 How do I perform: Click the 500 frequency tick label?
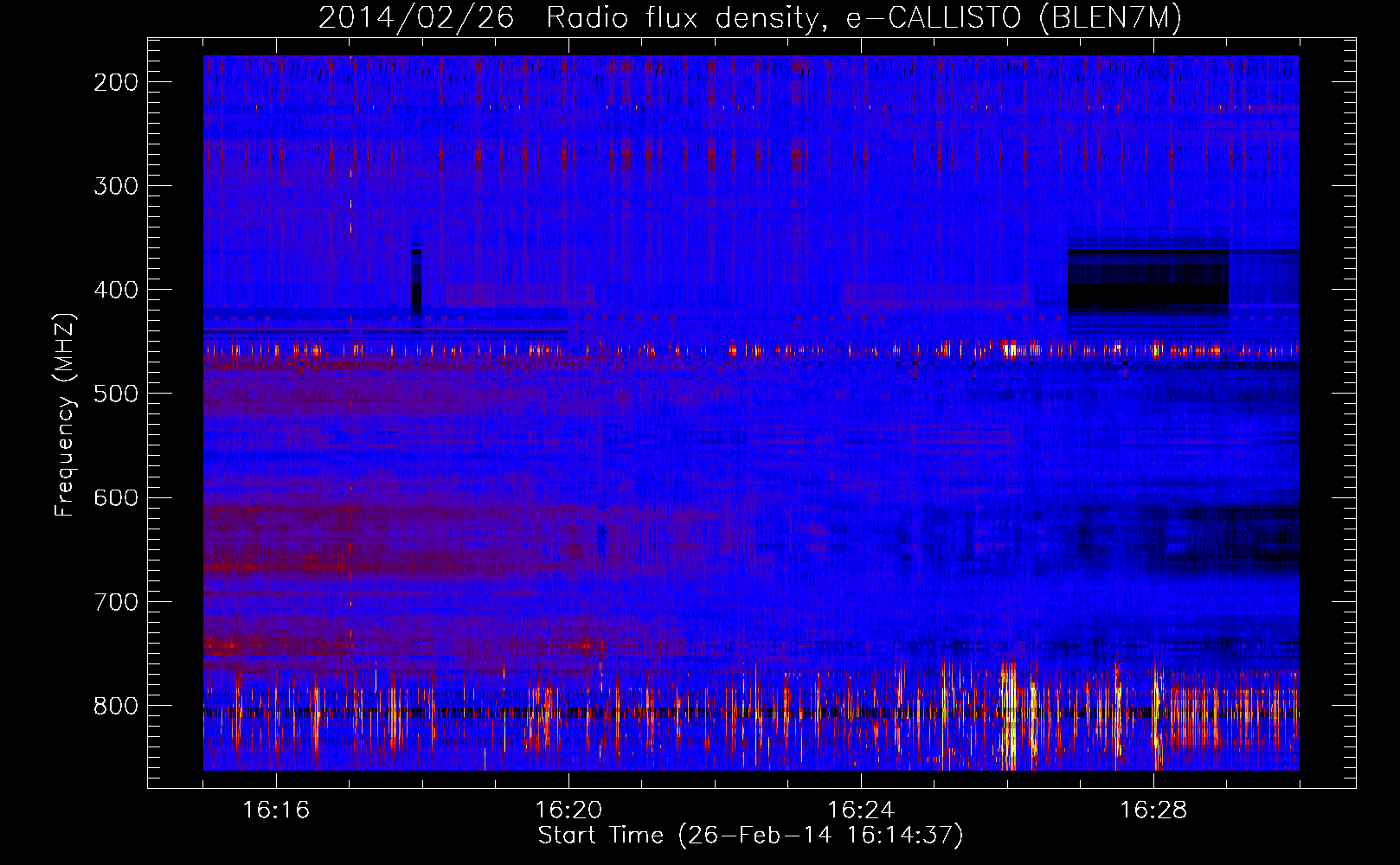[116, 394]
